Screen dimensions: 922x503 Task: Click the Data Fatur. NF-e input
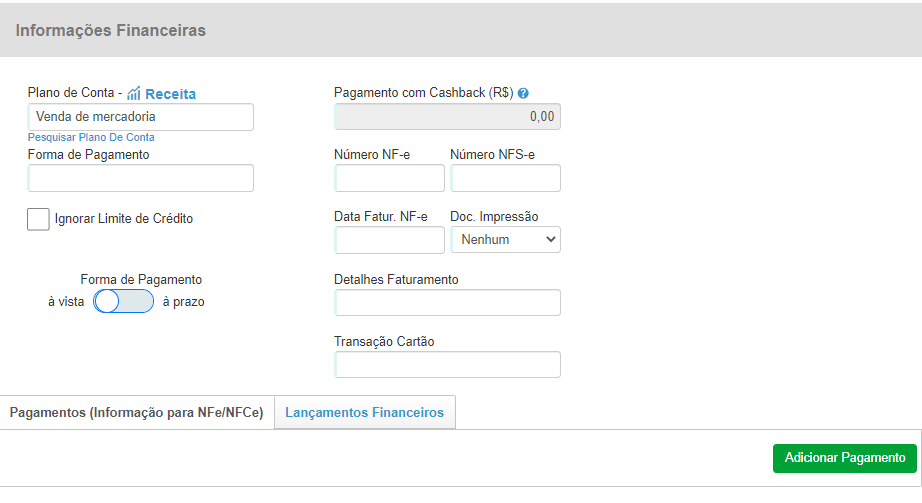coord(389,239)
